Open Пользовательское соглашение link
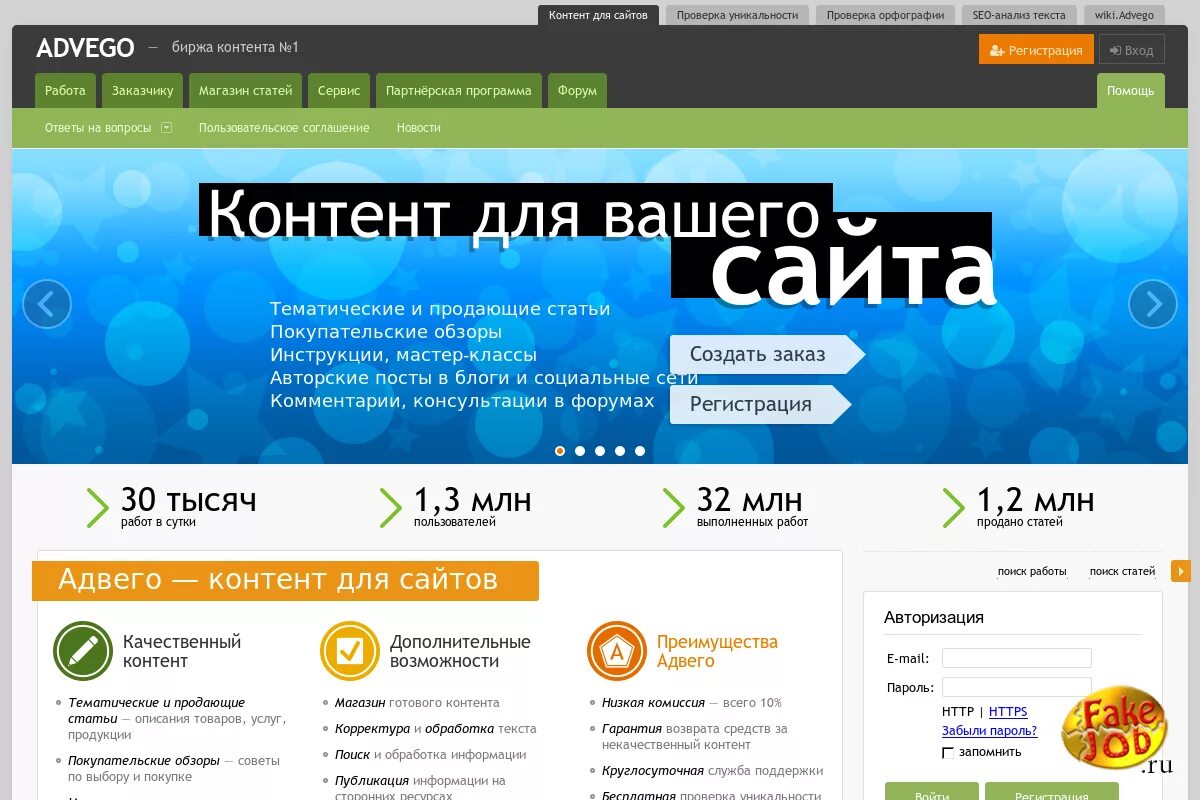The width and height of the screenshot is (1200, 800). 284,128
